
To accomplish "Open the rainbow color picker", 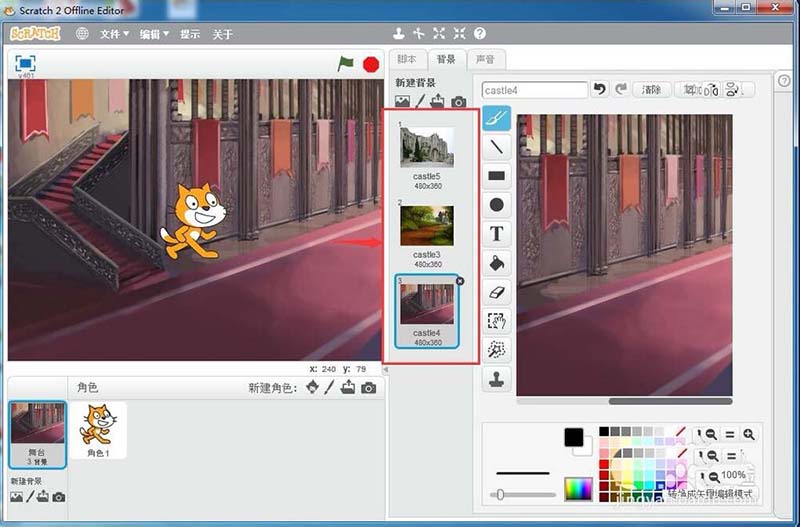I will (579, 489).
